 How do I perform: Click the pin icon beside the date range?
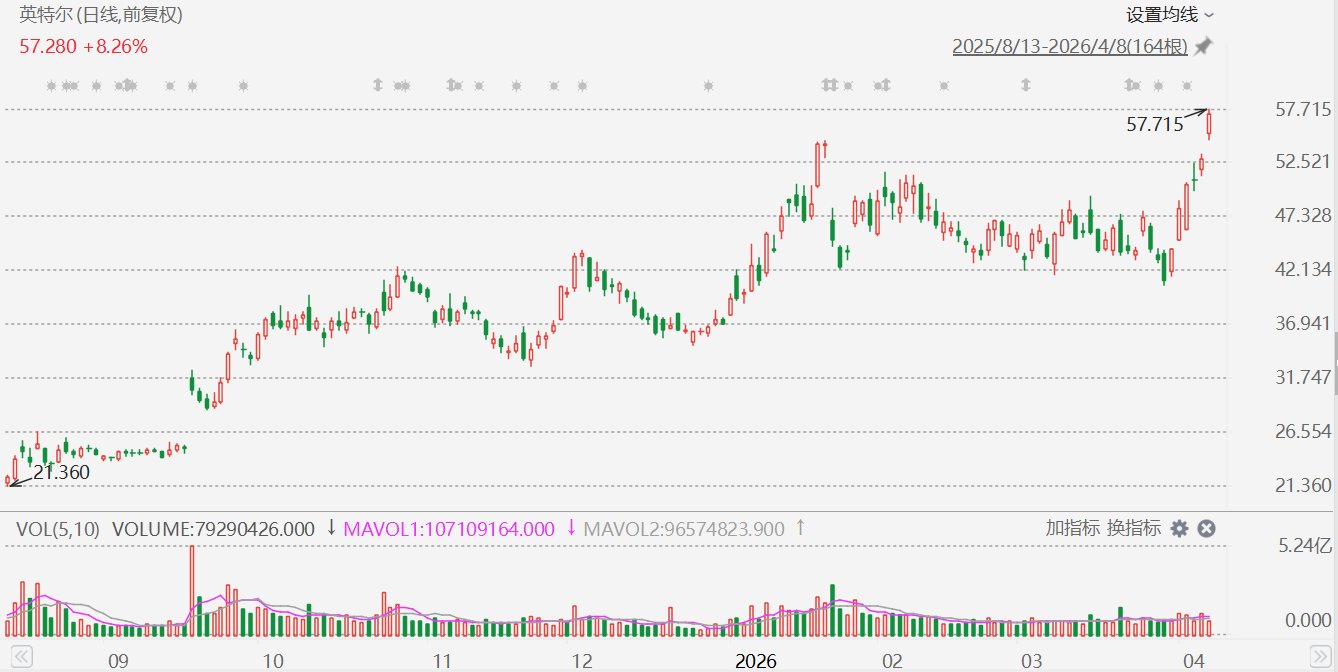click(1203, 46)
